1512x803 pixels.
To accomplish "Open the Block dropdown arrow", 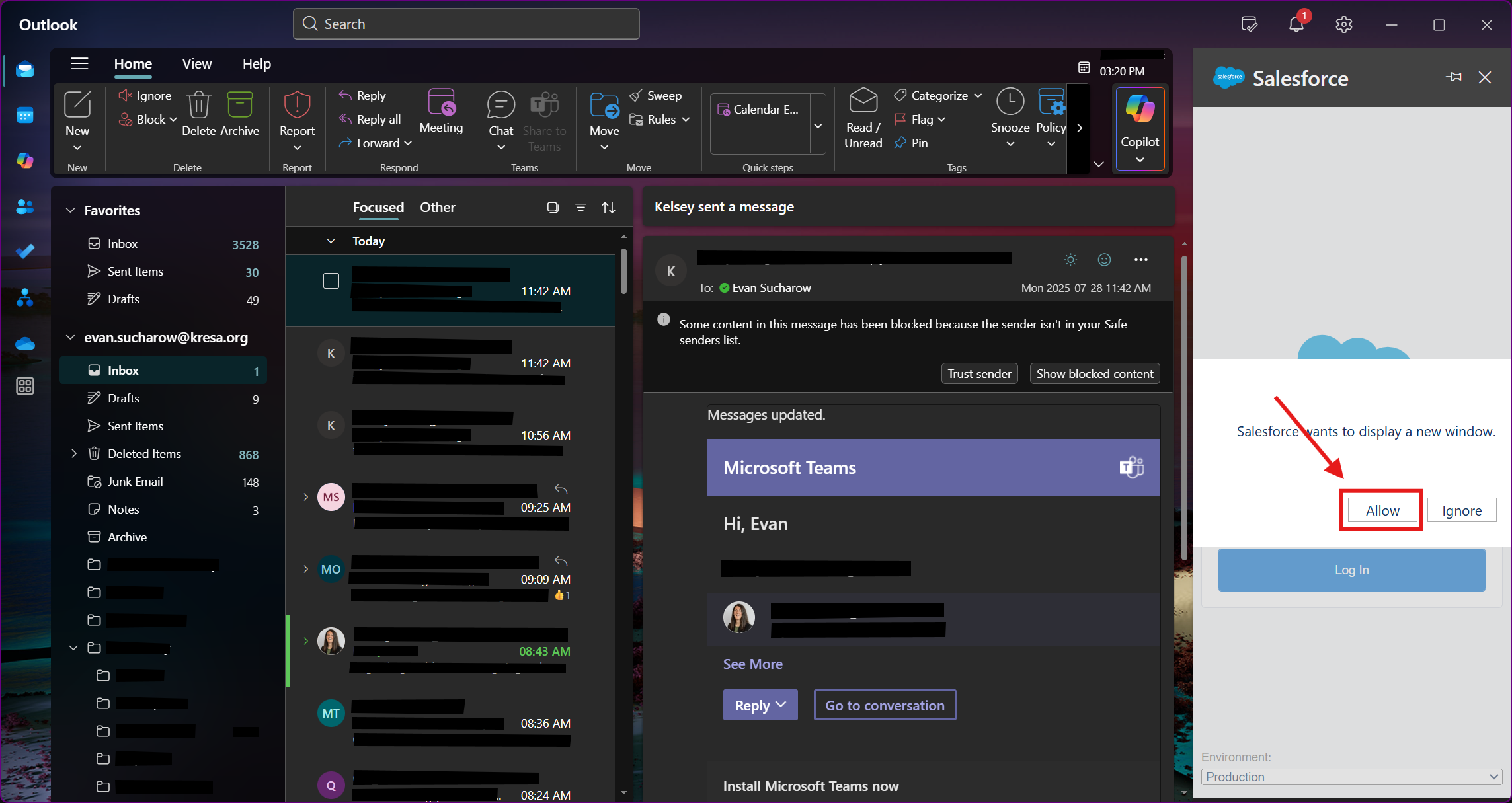I will [173, 120].
